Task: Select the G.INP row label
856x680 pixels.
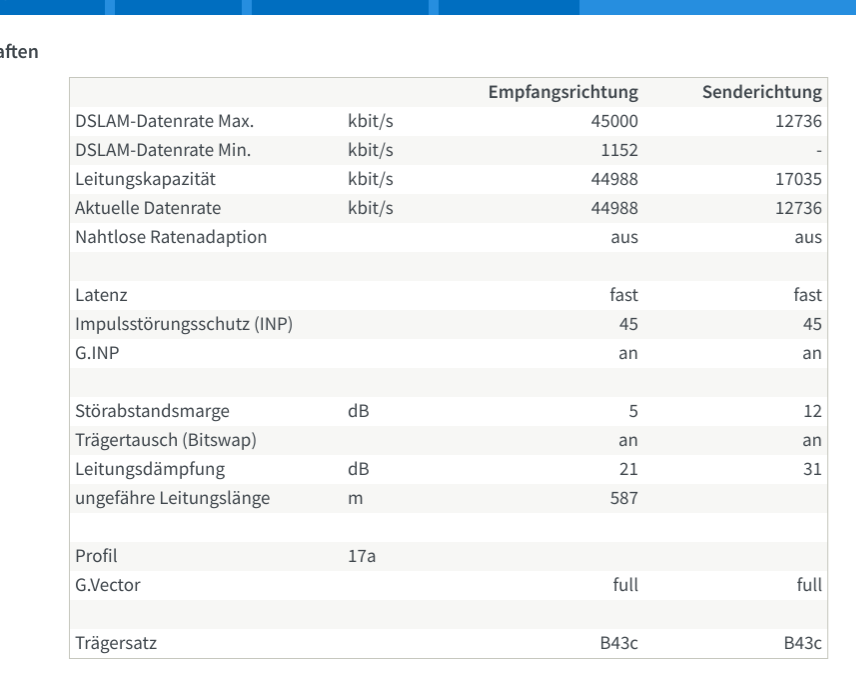Action: [97, 353]
